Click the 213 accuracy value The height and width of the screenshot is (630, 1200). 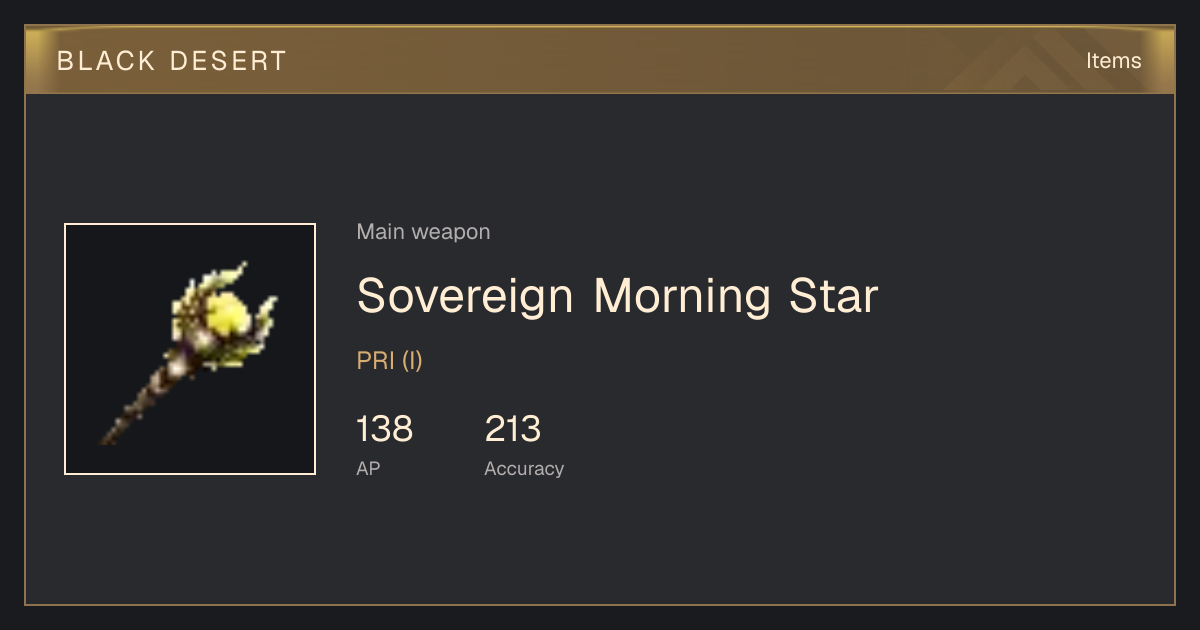point(513,429)
